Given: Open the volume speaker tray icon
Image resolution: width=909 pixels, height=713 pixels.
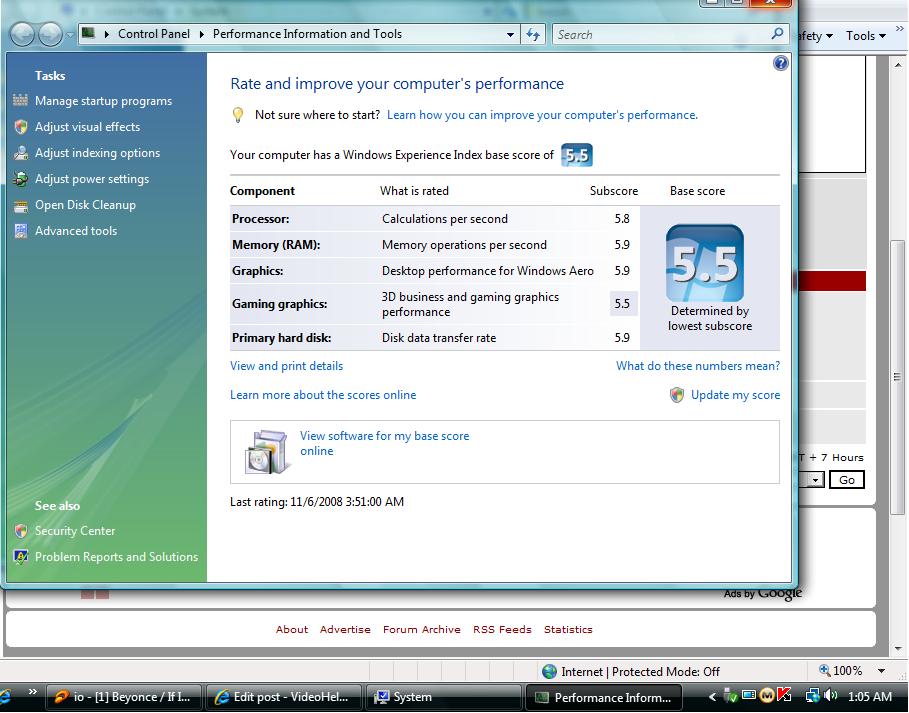Looking at the screenshot, I should (830, 696).
